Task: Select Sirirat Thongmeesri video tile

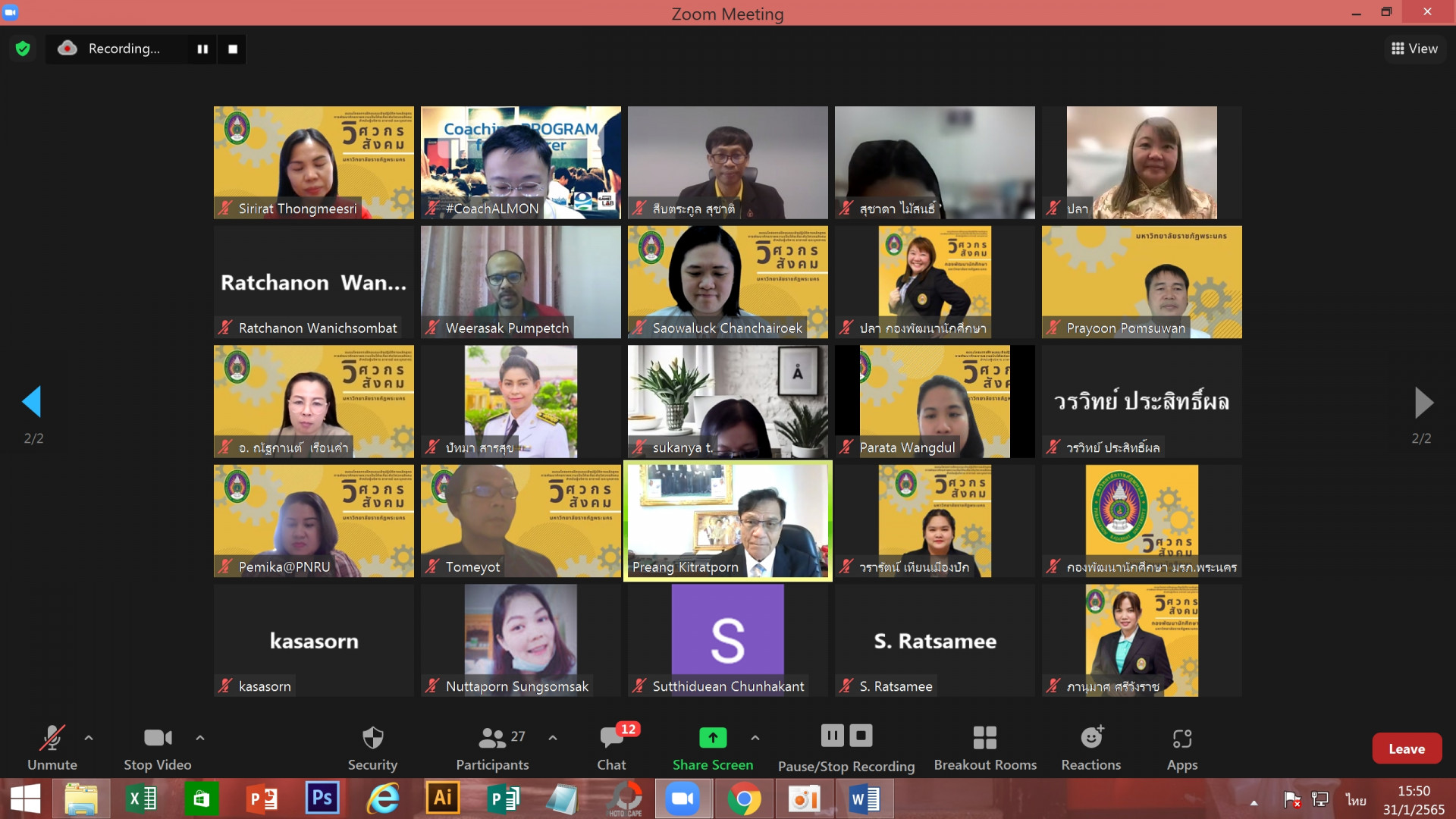Action: pyautogui.click(x=314, y=162)
